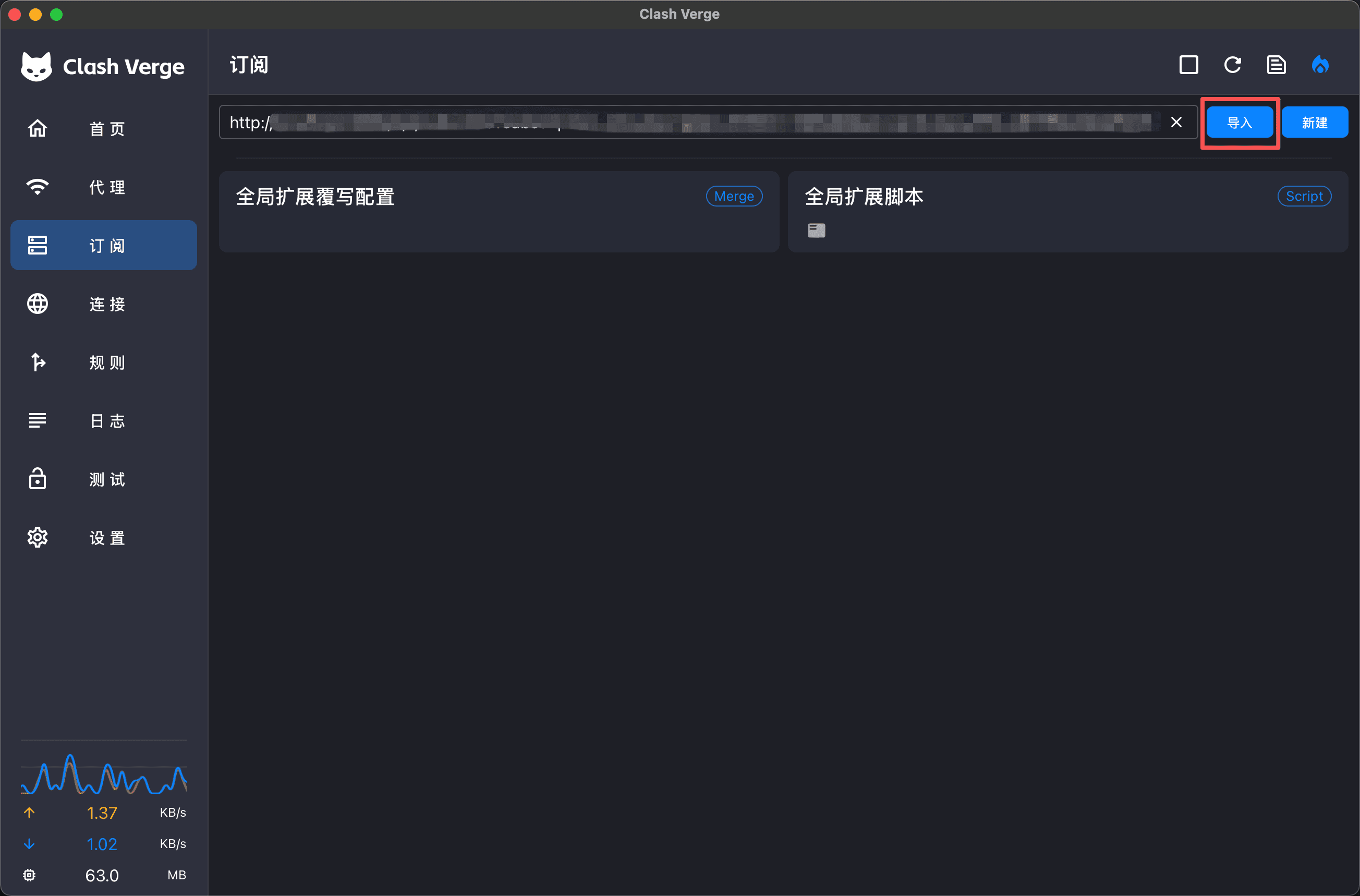Click the house icon for 首页
Image resolution: width=1360 pixels, height=896 pixels.
38,129
